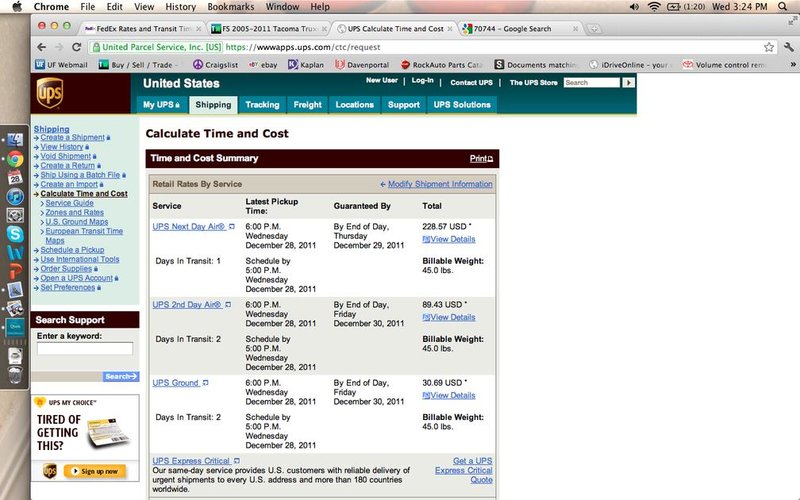Select the UPS Support tab

pos(404,105)
